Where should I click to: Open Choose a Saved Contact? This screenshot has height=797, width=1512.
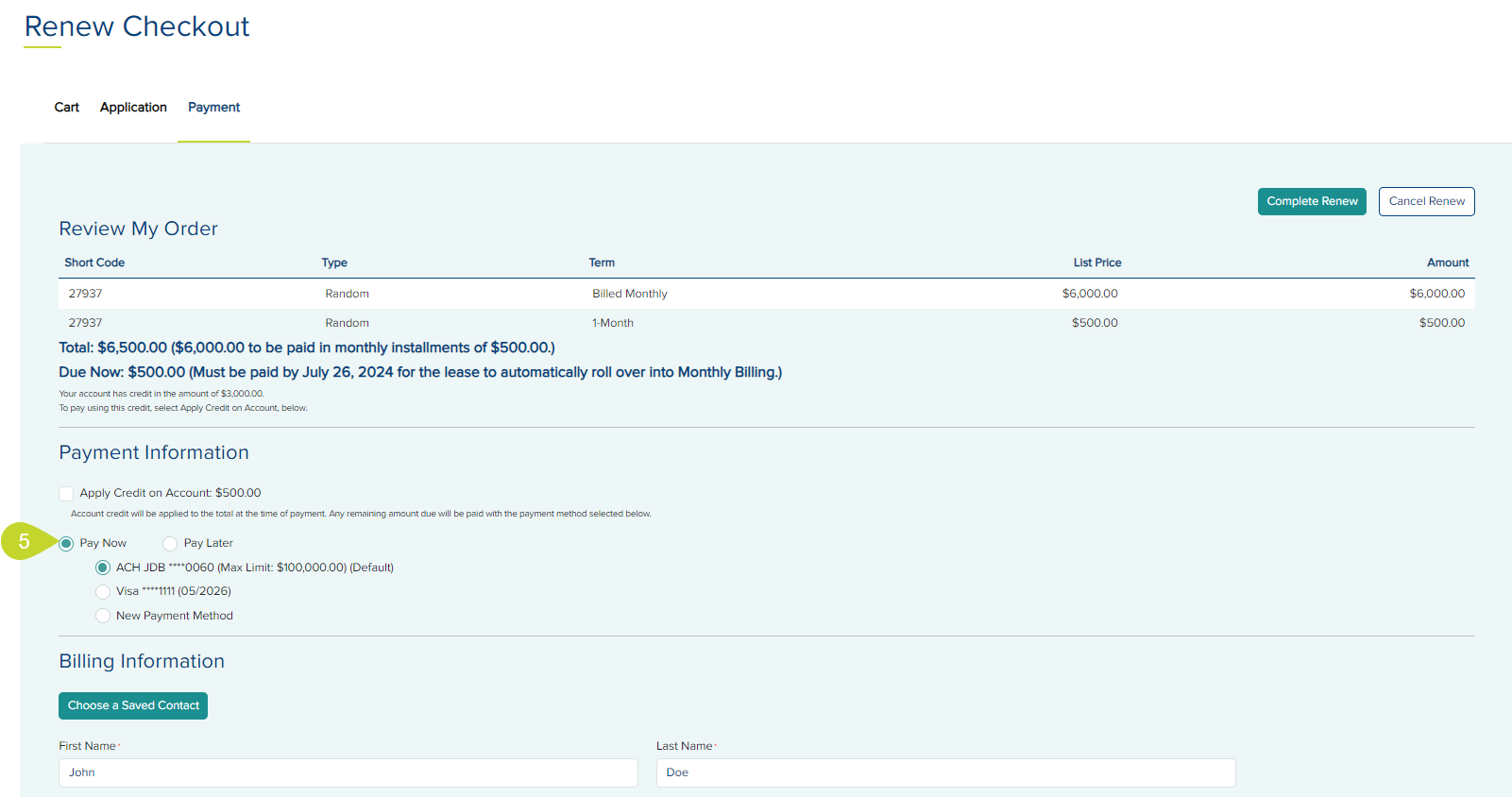click(133, 706)
